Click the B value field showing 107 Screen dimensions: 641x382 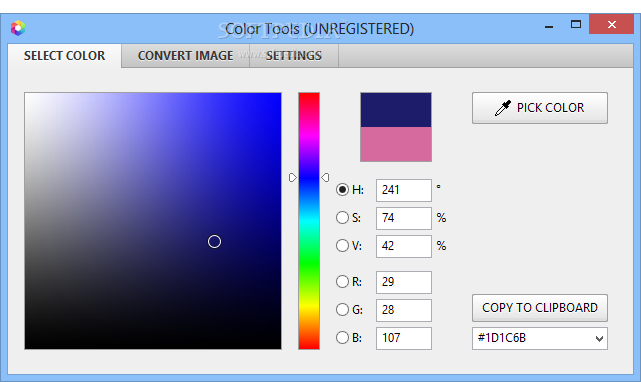pyautogui.click(x=403, y=338)
